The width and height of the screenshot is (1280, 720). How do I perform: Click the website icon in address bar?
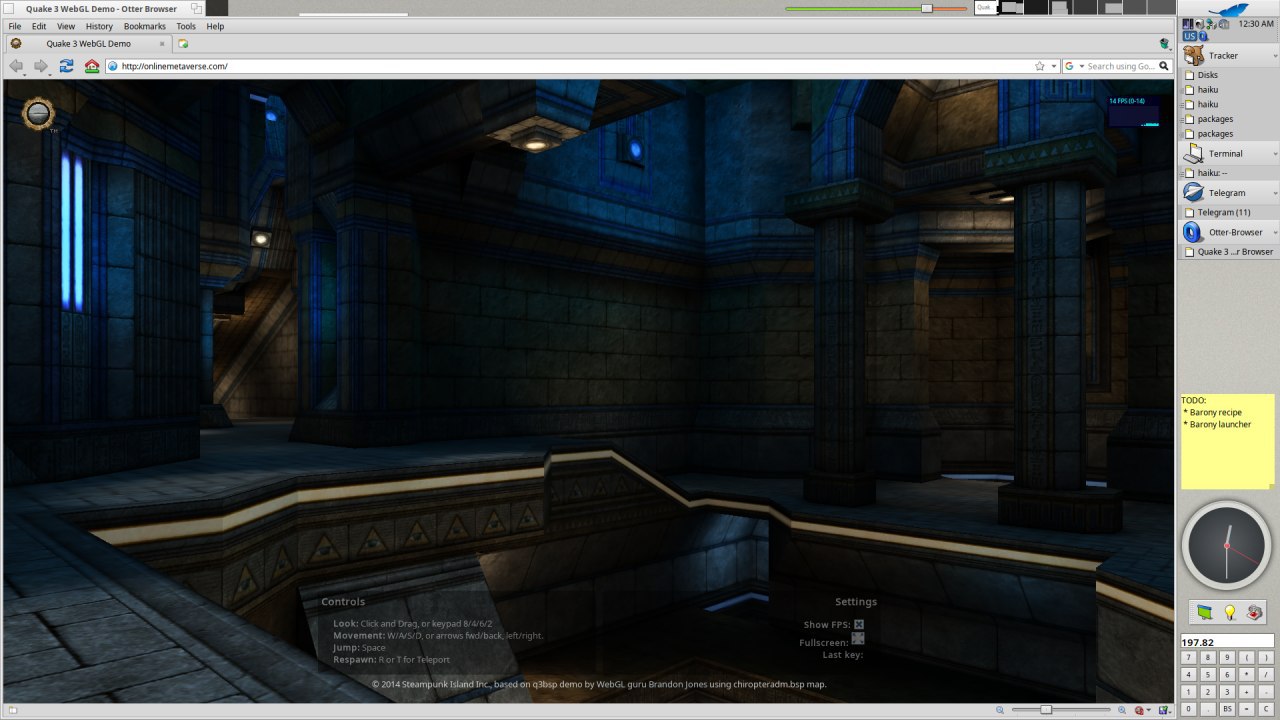(x=113, y=66)
